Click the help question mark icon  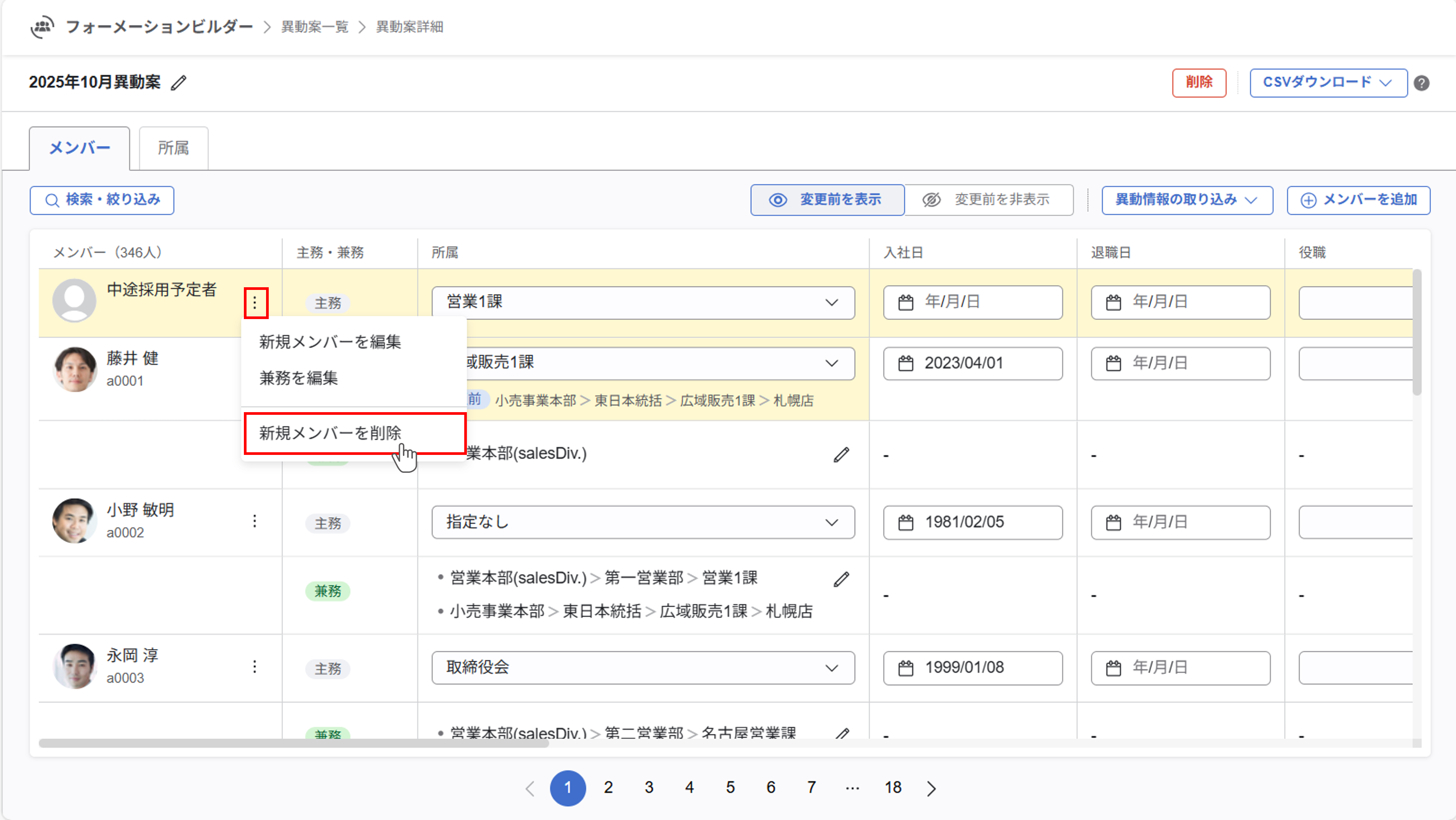click(x=1422, y=83)
